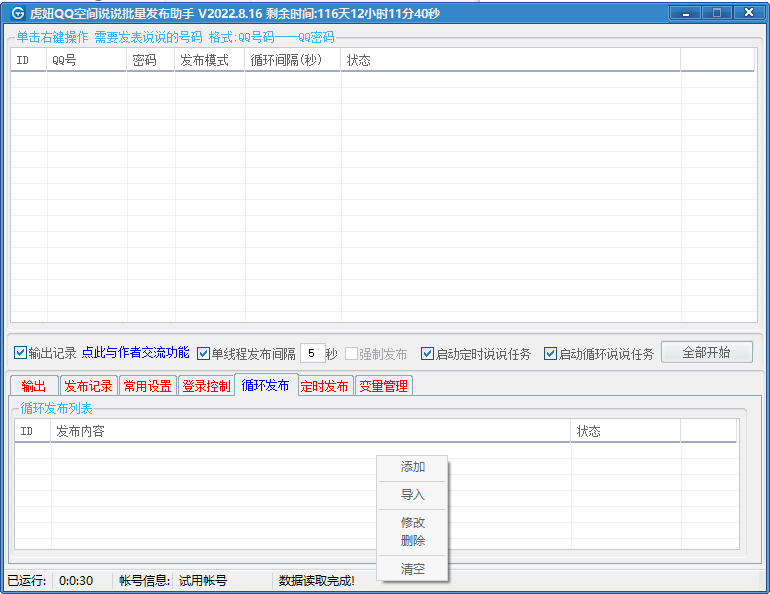Click the 发布内容 column header

pyautogui.click(x=311, y=431)
